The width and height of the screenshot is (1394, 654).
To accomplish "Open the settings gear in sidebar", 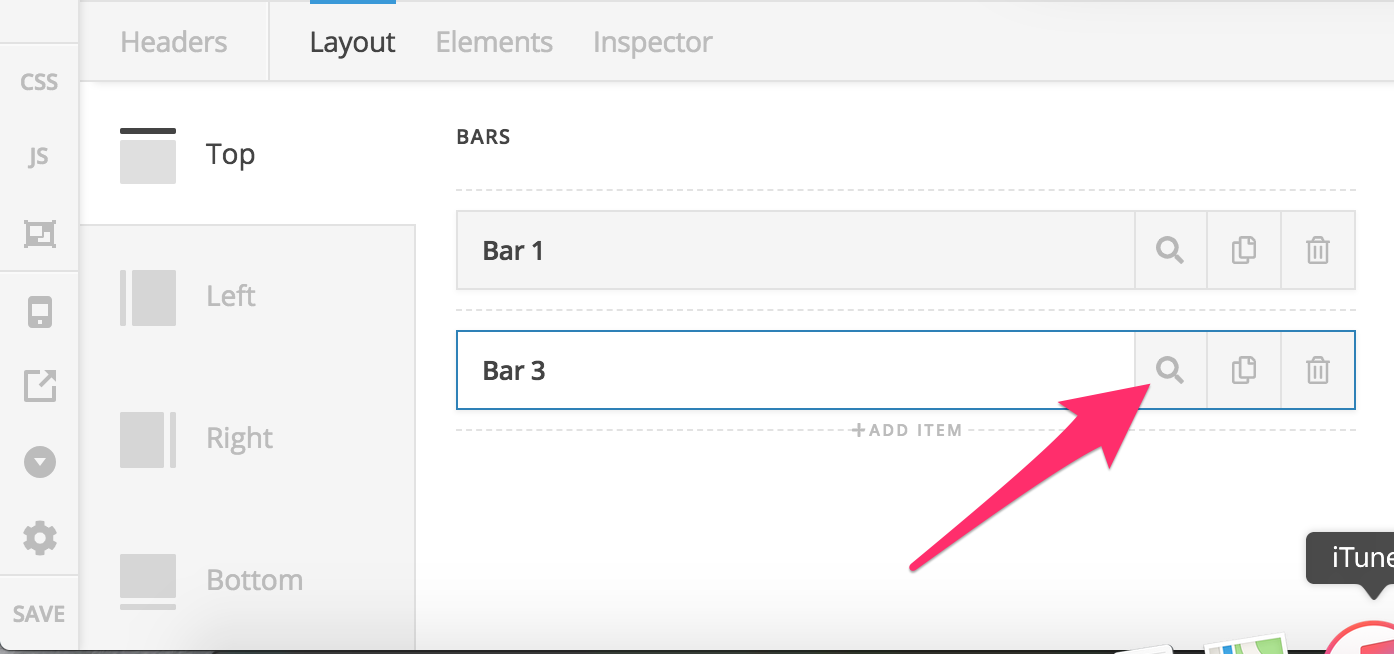I will coord(39,538).
